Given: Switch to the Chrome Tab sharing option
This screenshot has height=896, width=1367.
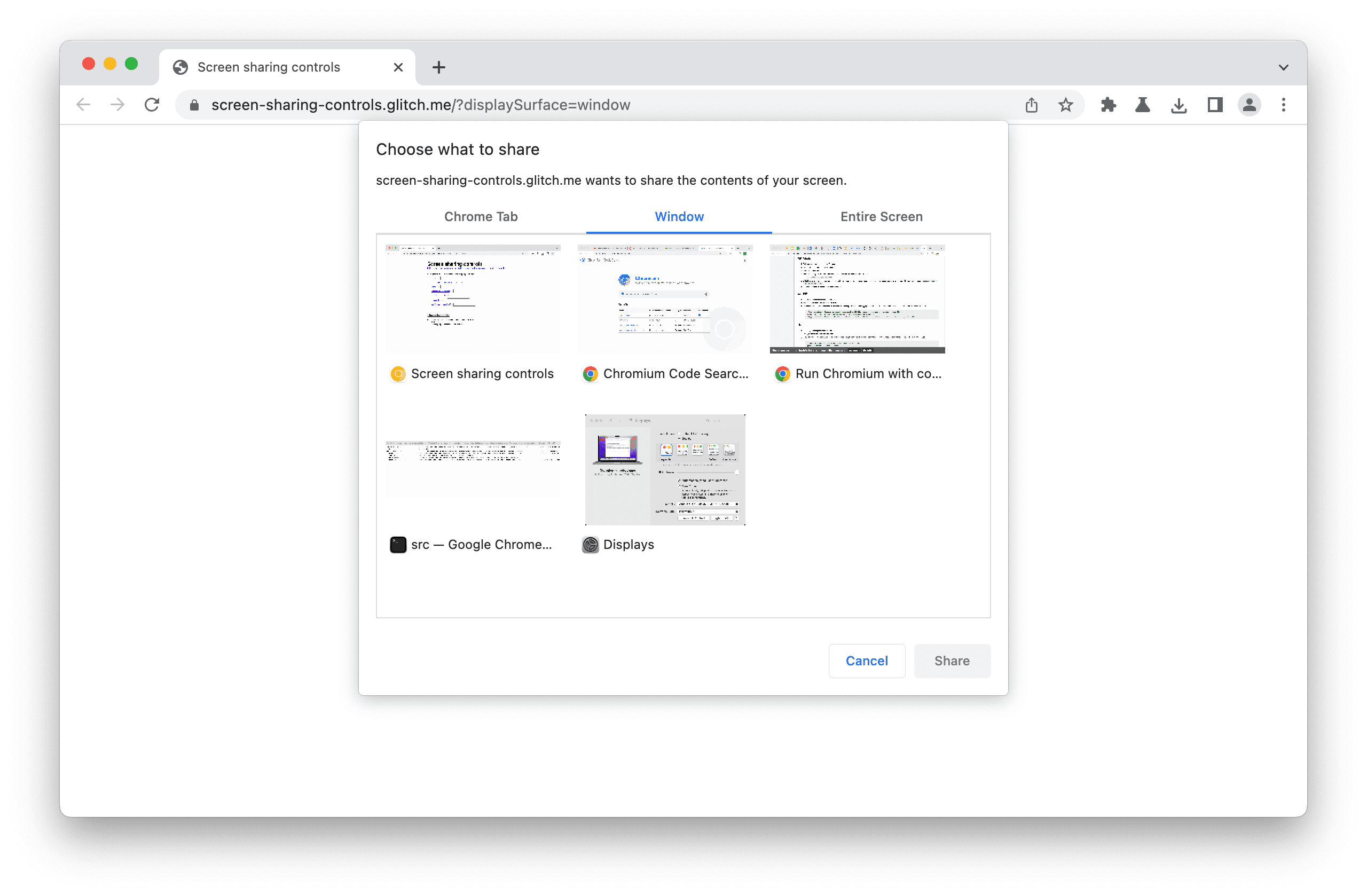Looking at the screenshot, I should click(482, 215).
